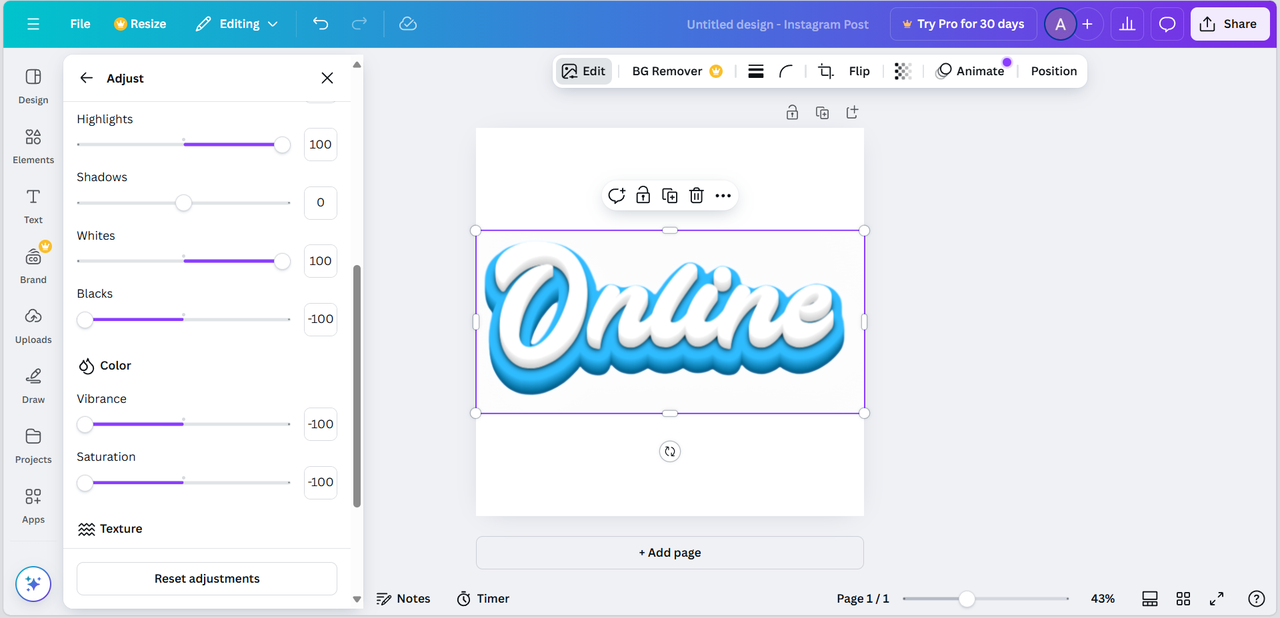Redo the last action
This screenshot has height=618, width=1280.
point(359,24)
